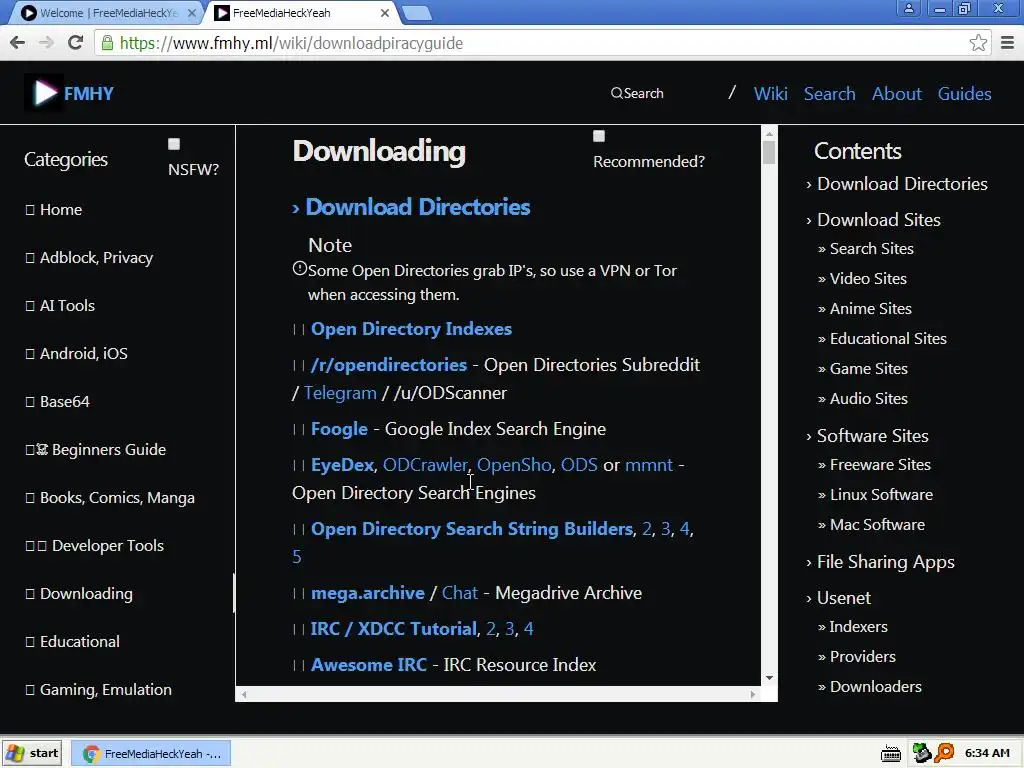
Task: Click horizontal scrollbar right arrow
Action: [x=752, y=694]
